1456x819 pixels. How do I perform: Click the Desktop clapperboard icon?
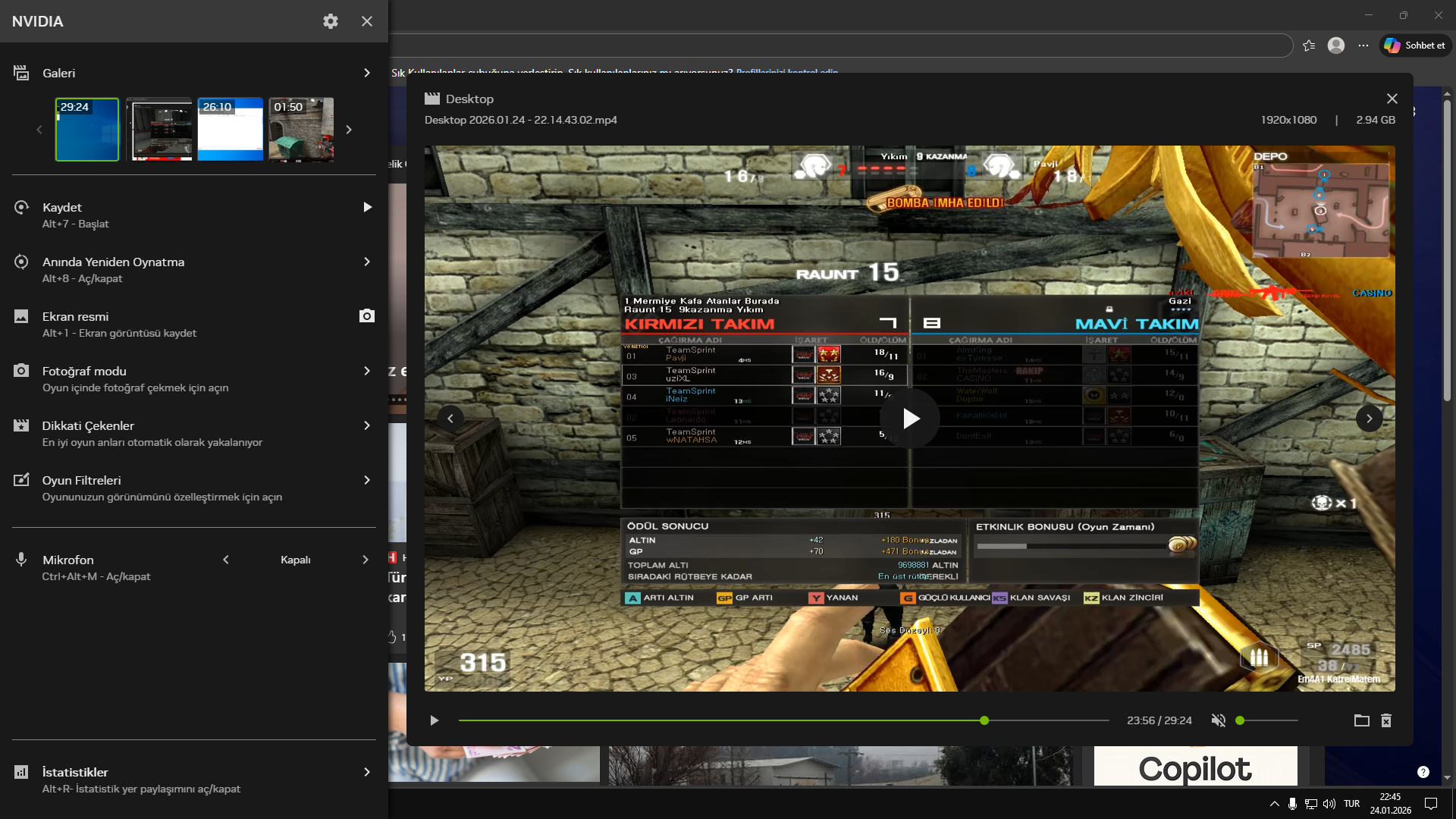[x=432, y=99]
